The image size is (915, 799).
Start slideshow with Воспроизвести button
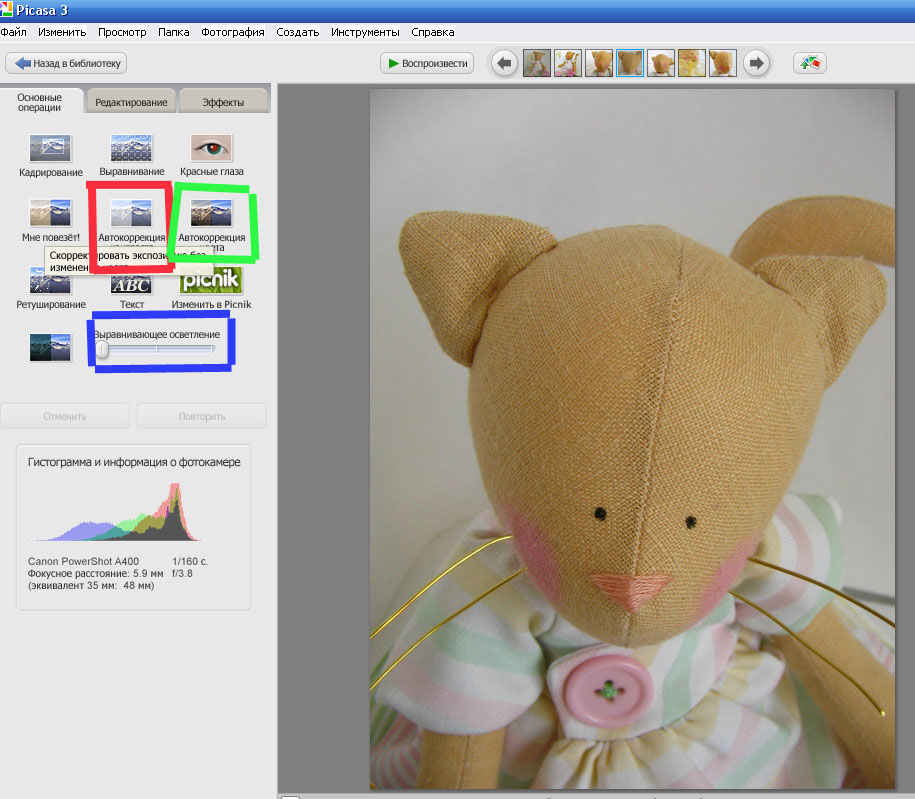(427, 63)
